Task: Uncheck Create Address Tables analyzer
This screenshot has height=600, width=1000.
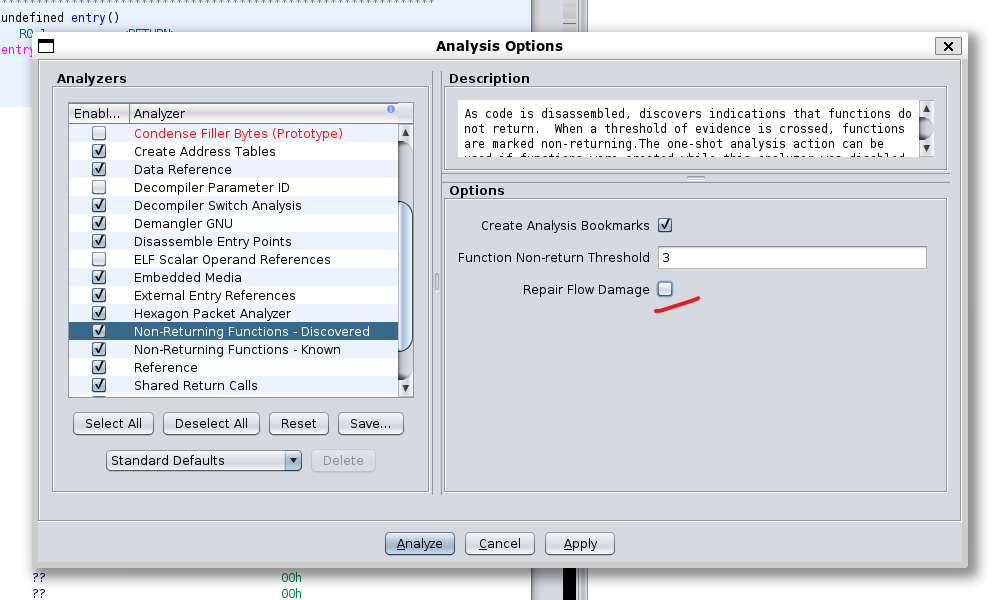Action: pyautogui.click(x=99, y=151)
